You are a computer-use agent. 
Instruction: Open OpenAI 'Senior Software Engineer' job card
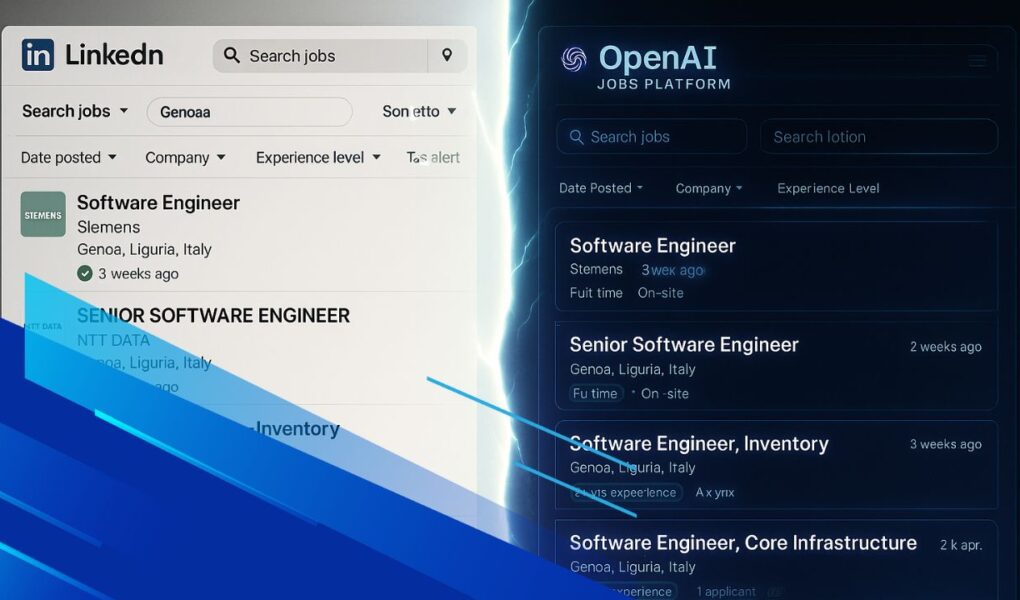(x=776, y=366)
